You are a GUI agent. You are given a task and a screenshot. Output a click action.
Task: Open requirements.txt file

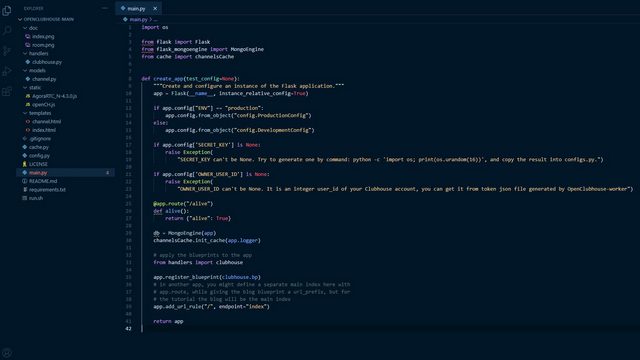point(47,190)
